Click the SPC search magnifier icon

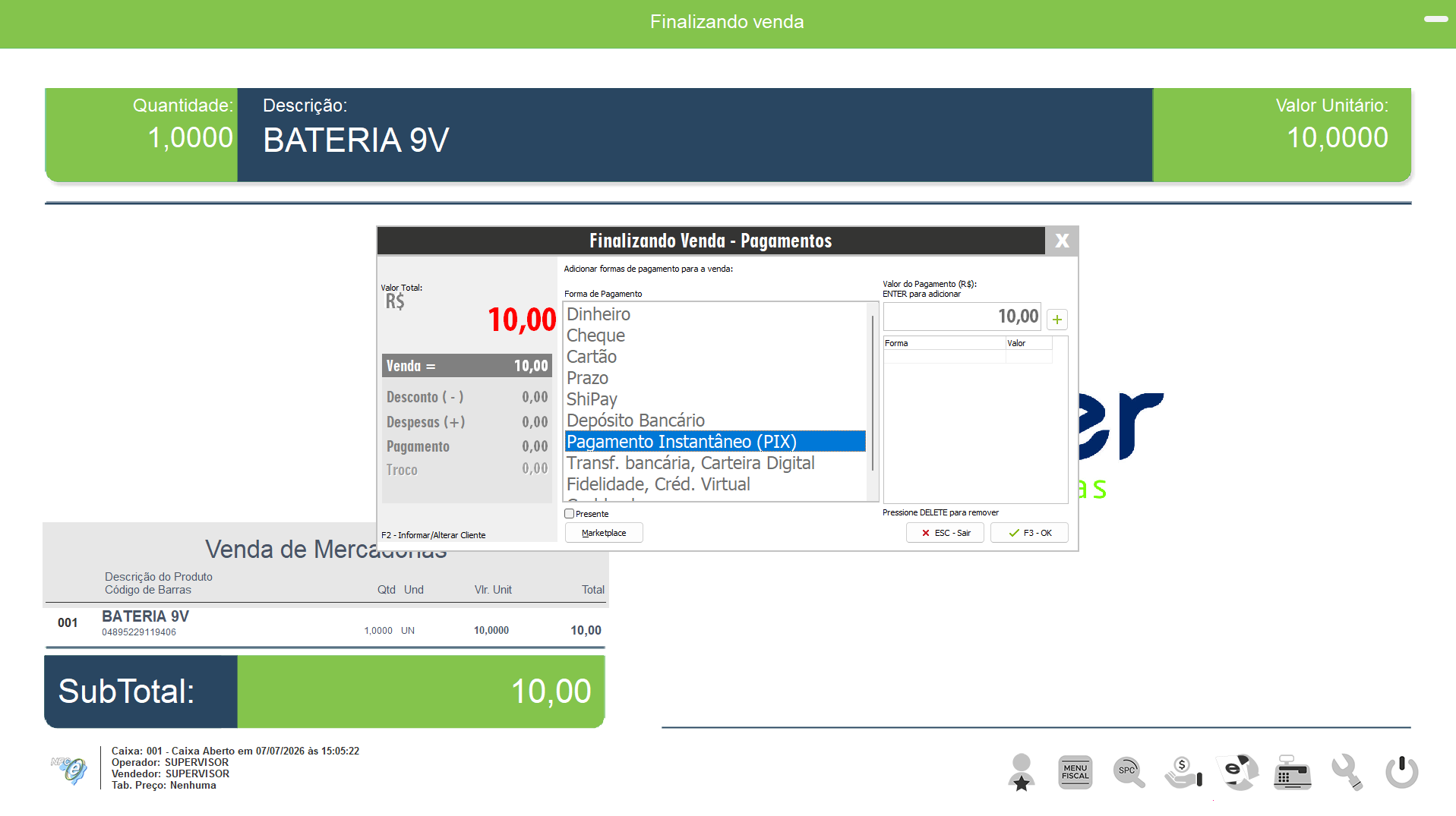(x=1129, y=772)
